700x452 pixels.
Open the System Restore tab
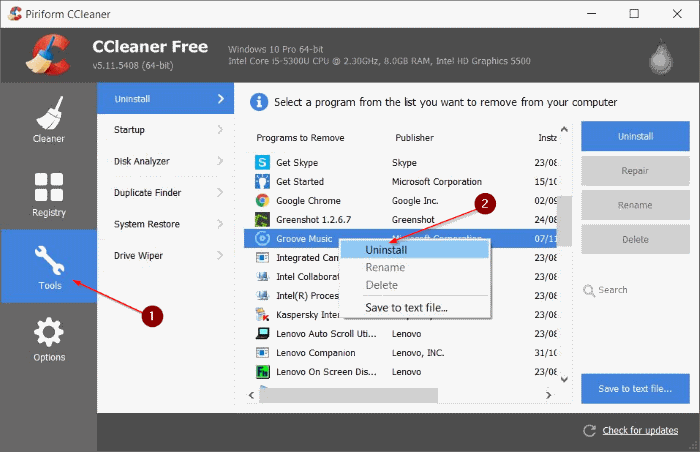pos(166,224)
